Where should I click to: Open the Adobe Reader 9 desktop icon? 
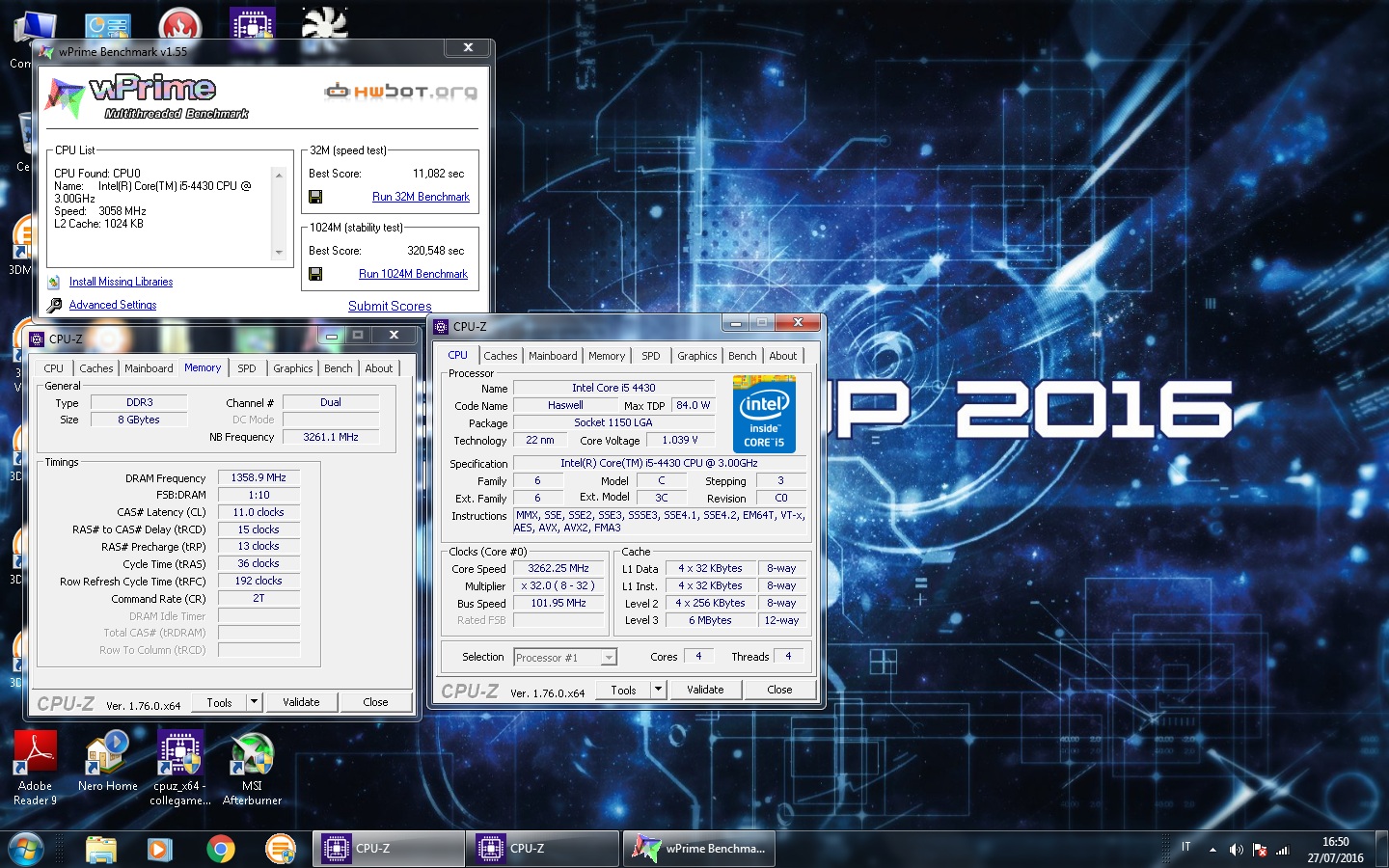(x=35, y=769)
